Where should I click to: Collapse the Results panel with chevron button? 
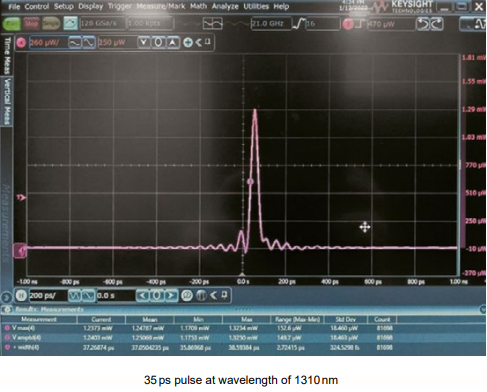point(483,310)
